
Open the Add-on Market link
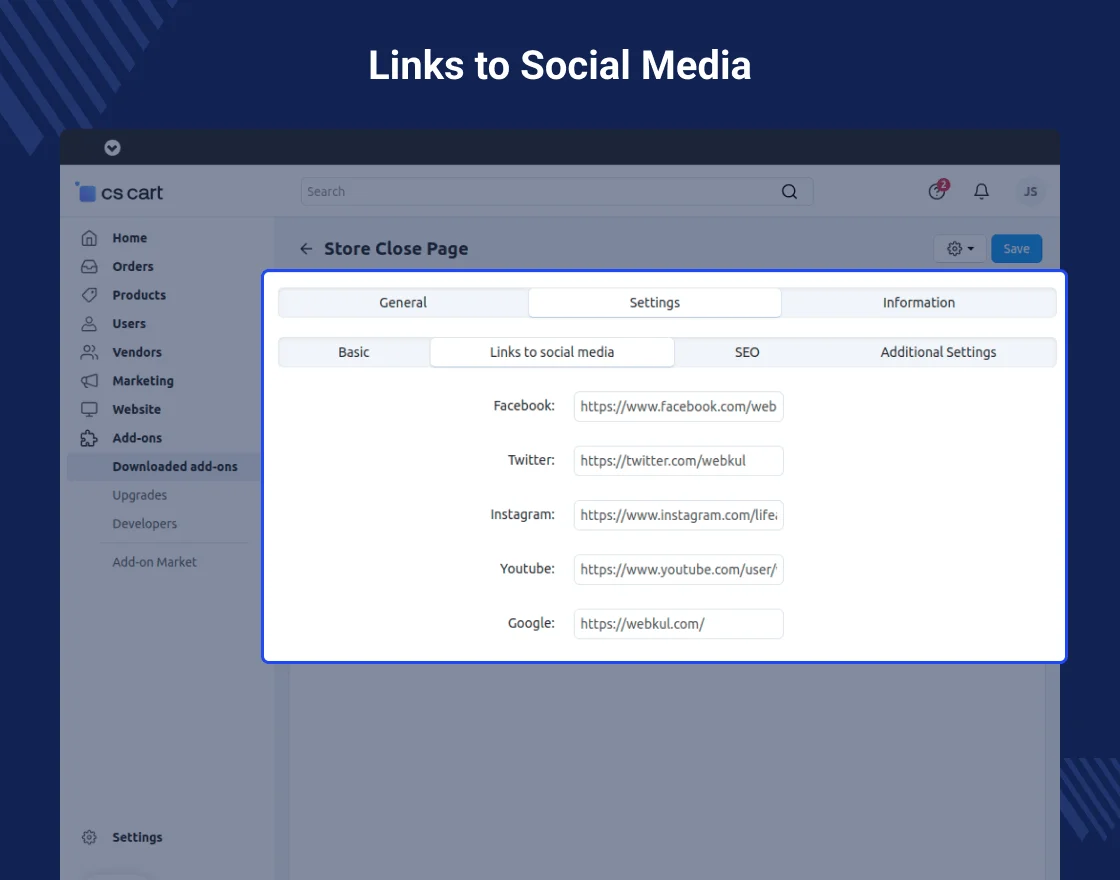155,562
